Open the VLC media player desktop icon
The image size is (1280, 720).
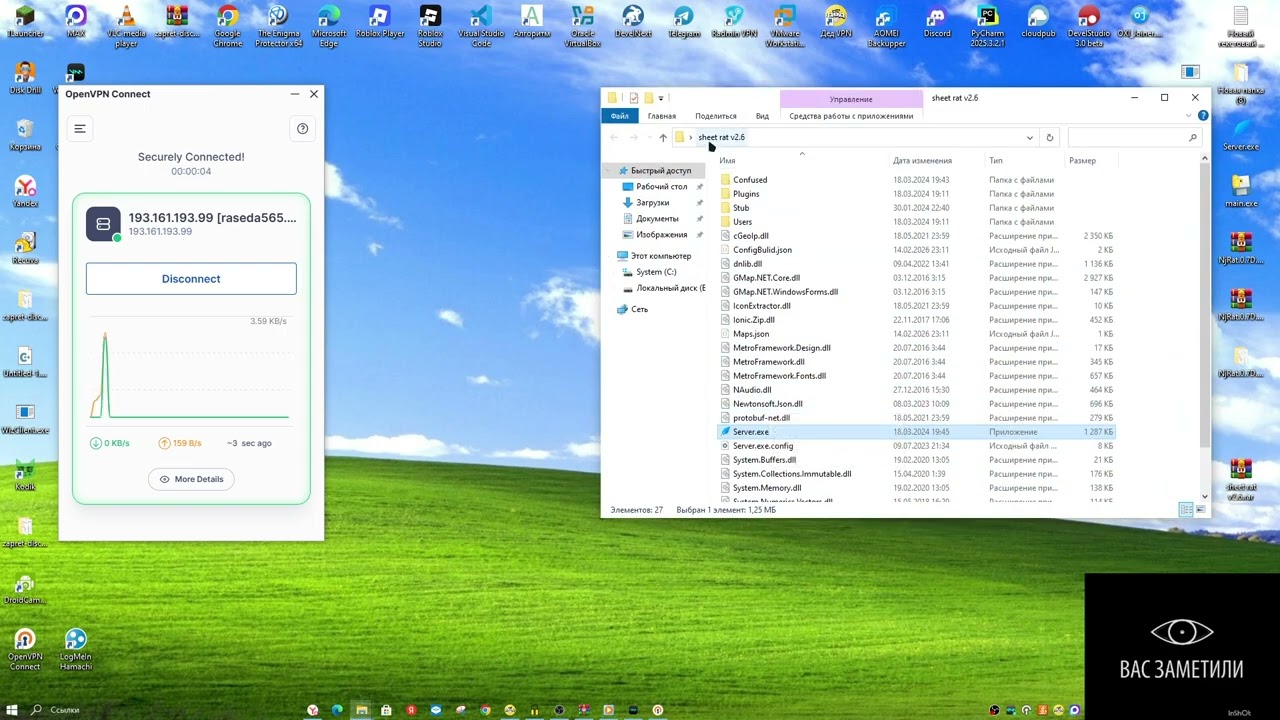pos(126,27)
